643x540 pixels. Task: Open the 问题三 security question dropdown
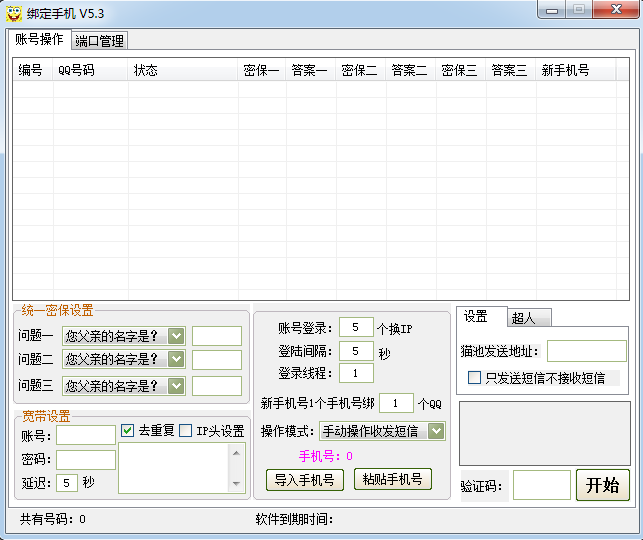[124, 386]
